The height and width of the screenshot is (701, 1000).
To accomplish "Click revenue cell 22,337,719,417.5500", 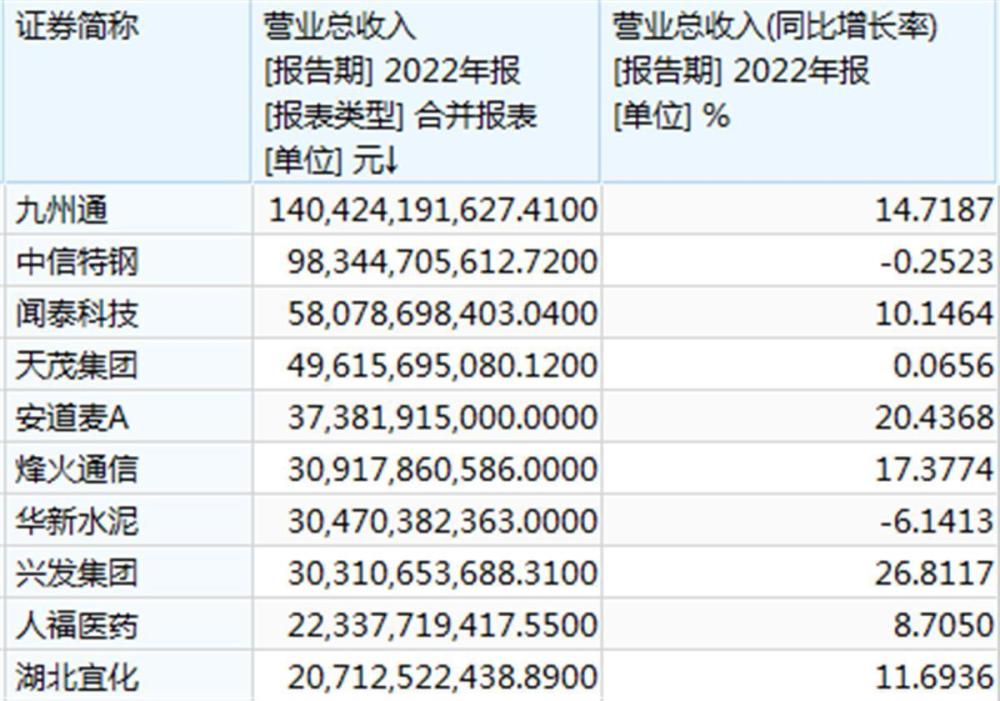I will tap(427, 625).
